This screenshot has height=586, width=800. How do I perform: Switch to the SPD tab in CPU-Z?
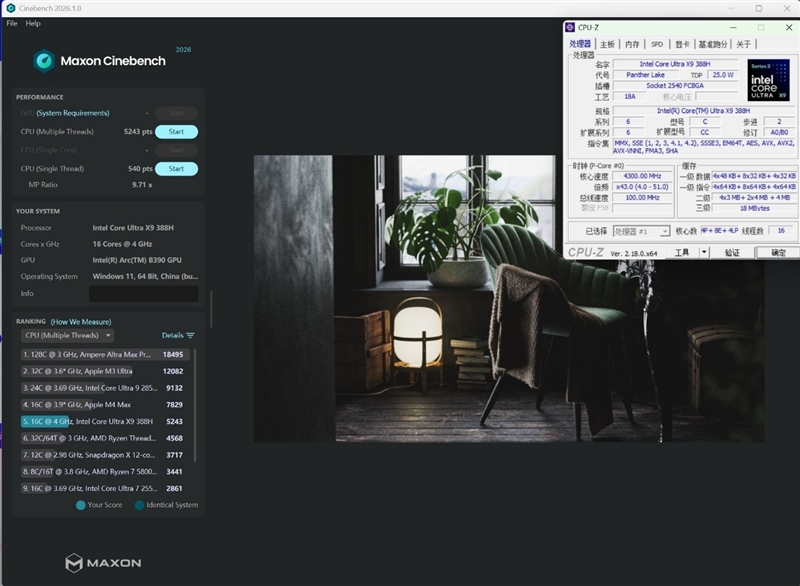pos(657,44)
